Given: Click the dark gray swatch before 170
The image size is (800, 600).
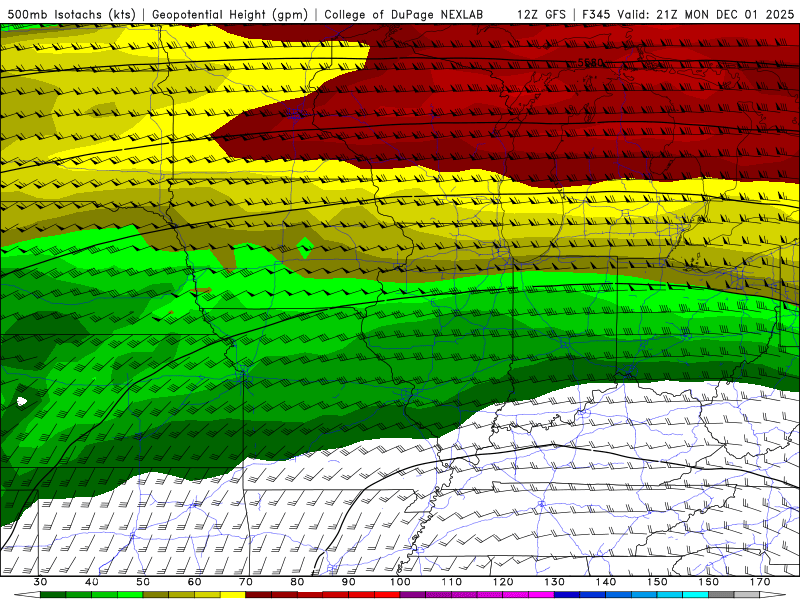Looking at the screenshot, I should (x=721, y=595).
